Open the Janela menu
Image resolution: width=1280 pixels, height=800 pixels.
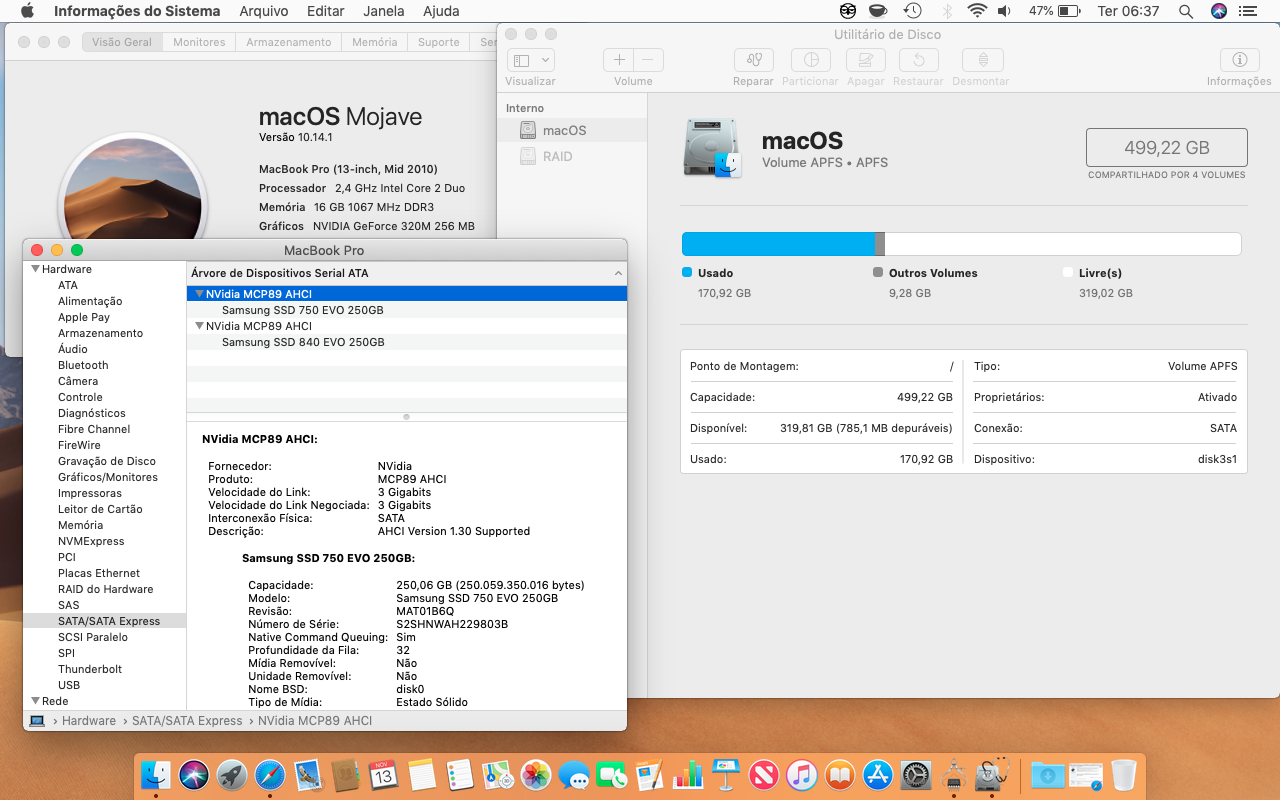click(x=384, y=11)
